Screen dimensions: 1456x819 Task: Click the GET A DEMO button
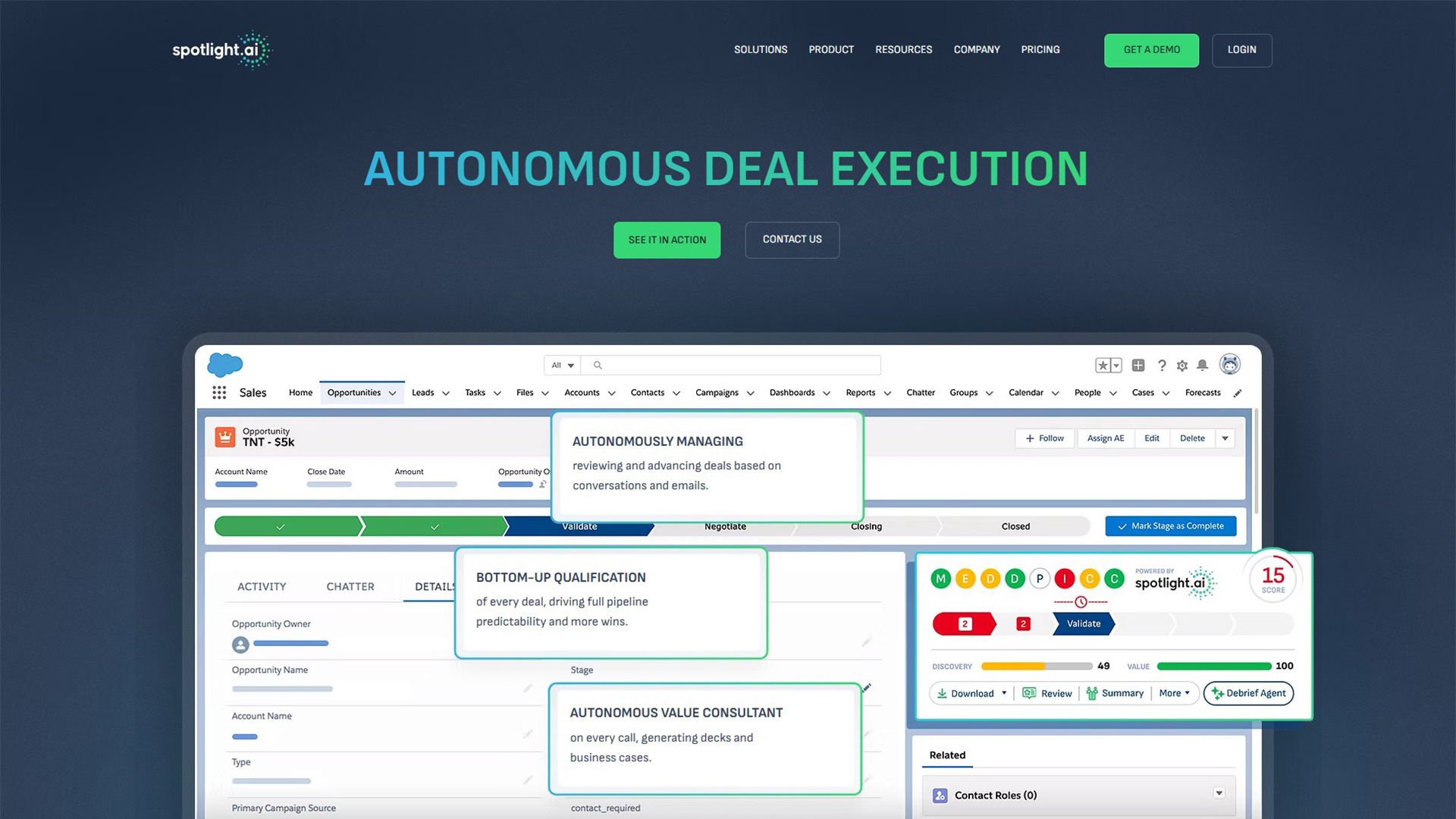point(1151,50)
